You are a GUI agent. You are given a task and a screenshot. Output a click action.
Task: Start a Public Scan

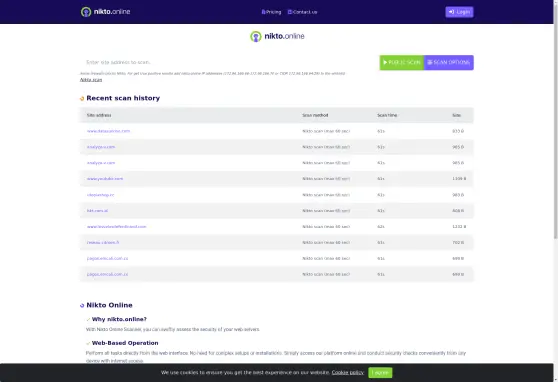pyautogui.click(x=402, y=63)
